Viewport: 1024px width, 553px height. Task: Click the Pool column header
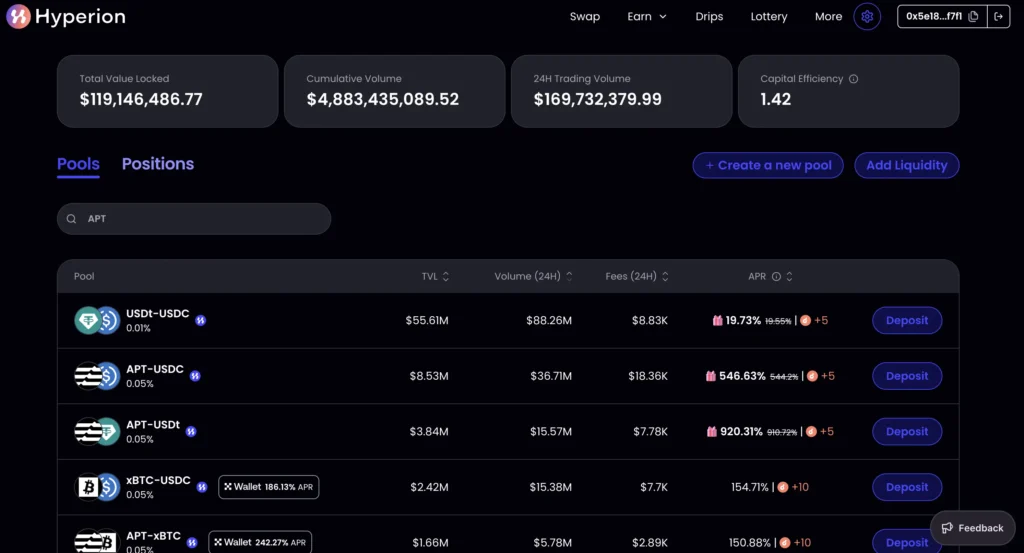pos(84,276)
